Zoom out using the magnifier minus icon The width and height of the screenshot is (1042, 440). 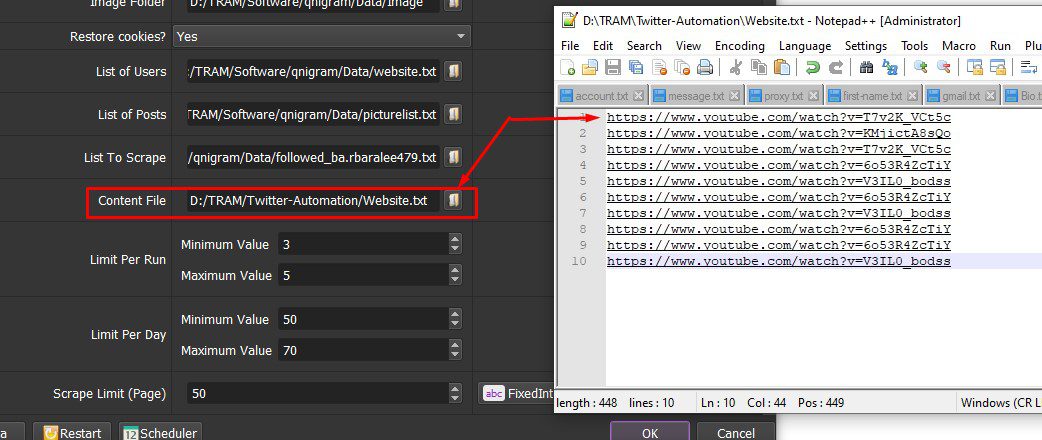pyautogui.click(x=944, y=67)
